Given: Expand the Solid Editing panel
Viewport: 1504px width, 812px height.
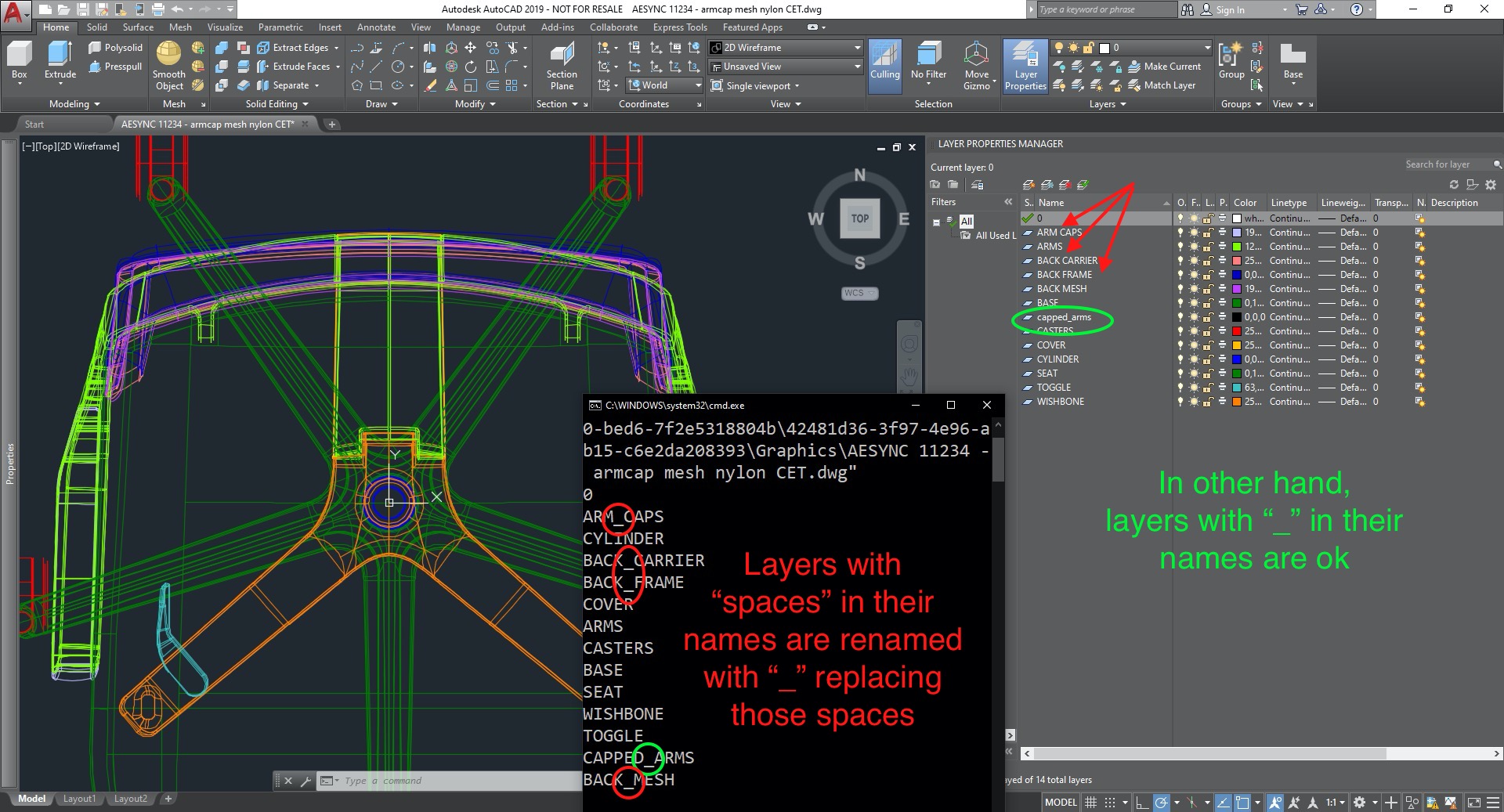Looking at the screenshot, I should pyautogui.click(x=277, y=104).
